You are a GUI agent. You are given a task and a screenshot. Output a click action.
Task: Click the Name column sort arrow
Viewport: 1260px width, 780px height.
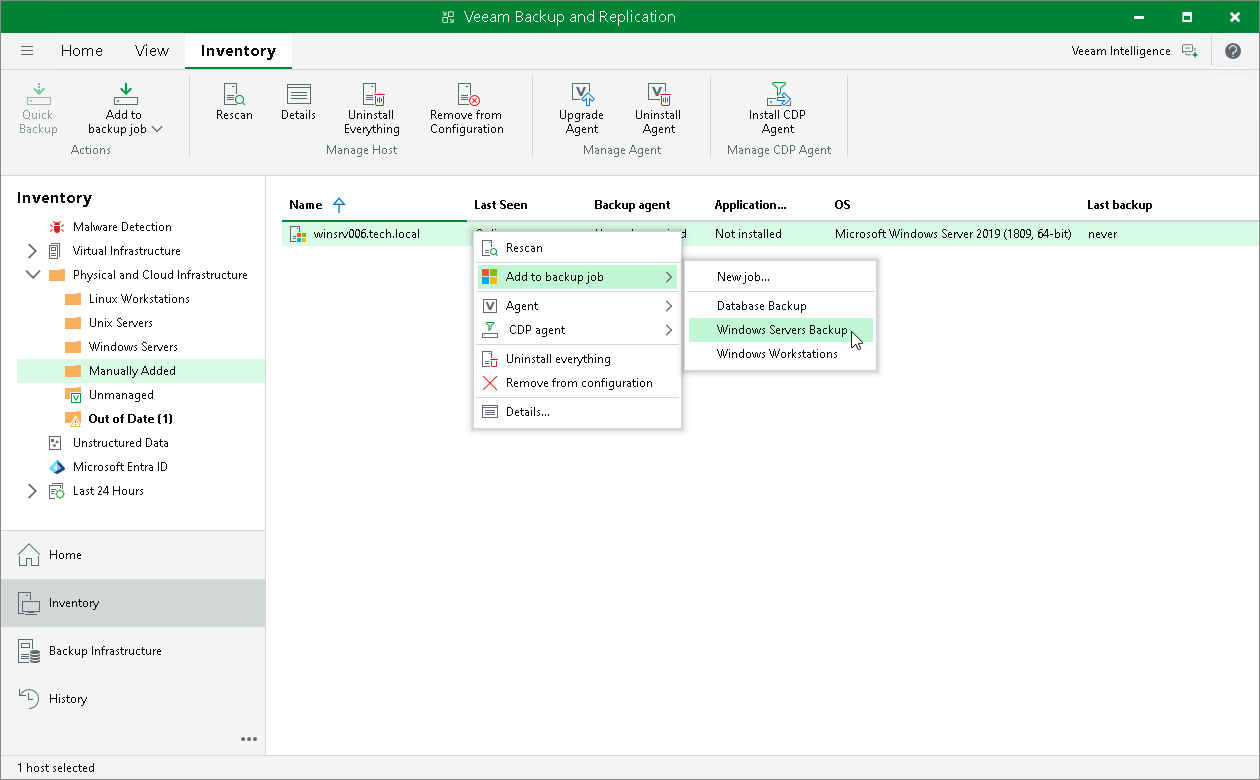[x=339, y=205]
